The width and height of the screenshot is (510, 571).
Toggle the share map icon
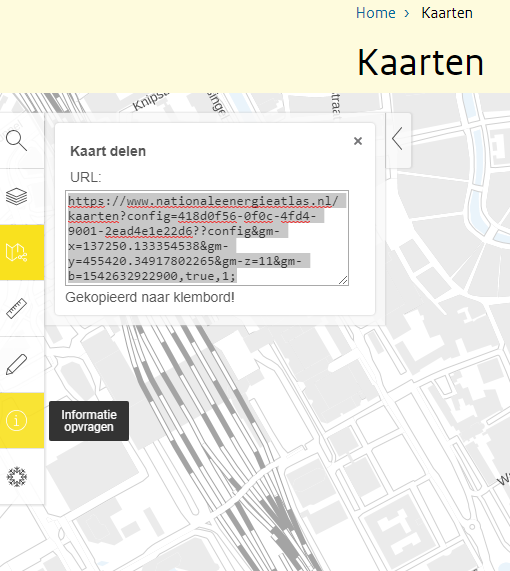pos(17,252)
